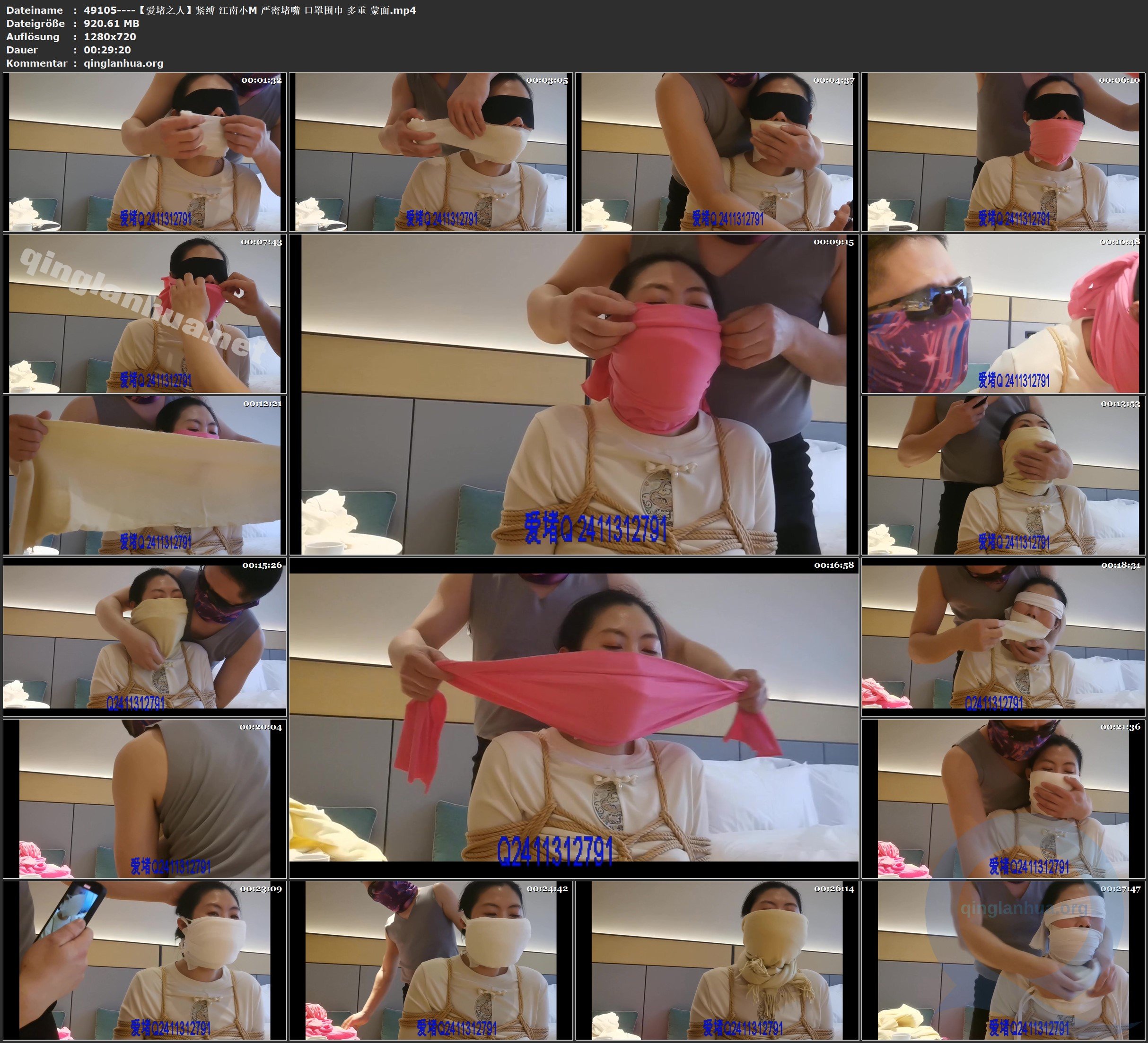Image resolution: width=1148 pixels, height=1043 pixels.
Task: Click the frame labeled 00:06:10
Action: [x=1003, y=151]
